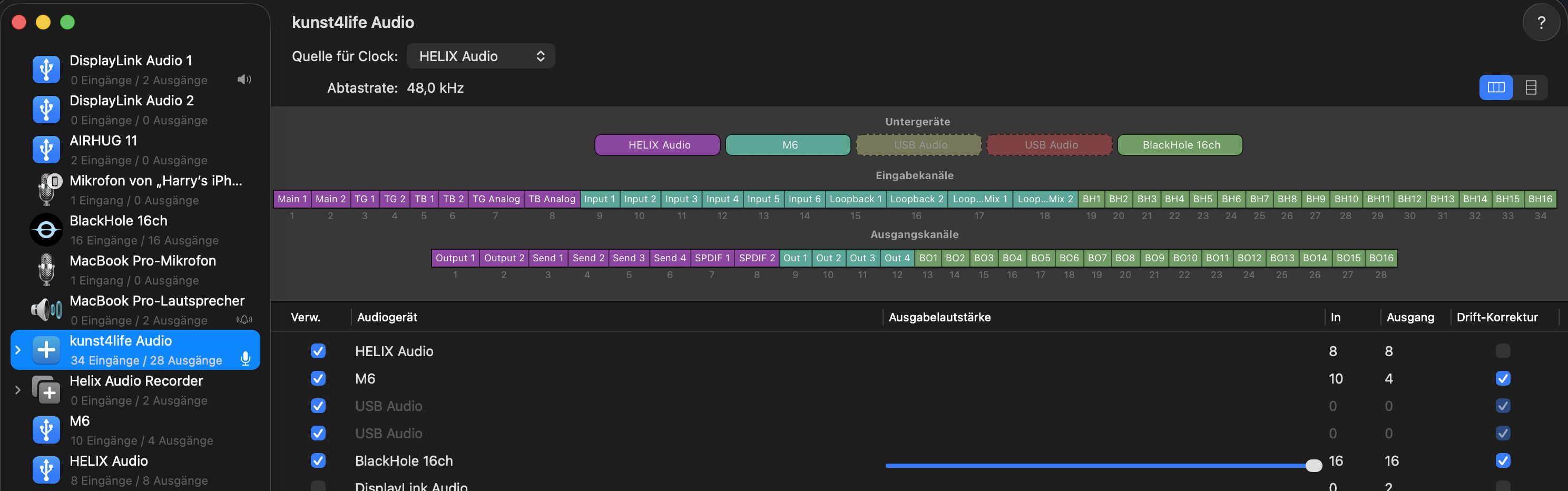
Task: Click the MacBook Pro-Mikrofon microphone icon
Action: click(x=46, y=270)
